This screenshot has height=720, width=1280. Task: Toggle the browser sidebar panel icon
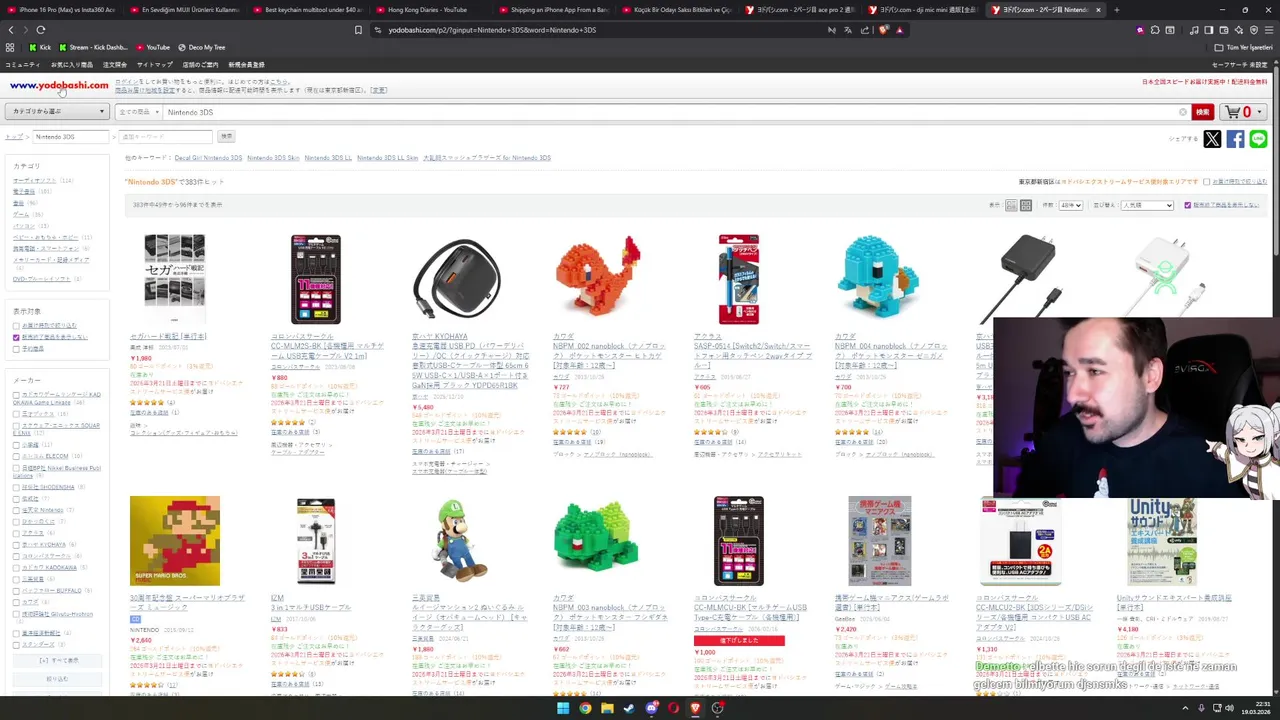pyautogui.click(x=1209, y=30)
